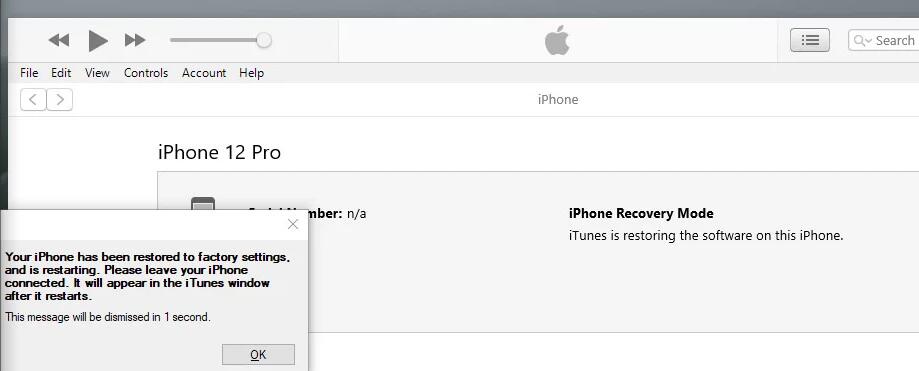Click into the Search field
919x371 pixels.
point(883,40)
